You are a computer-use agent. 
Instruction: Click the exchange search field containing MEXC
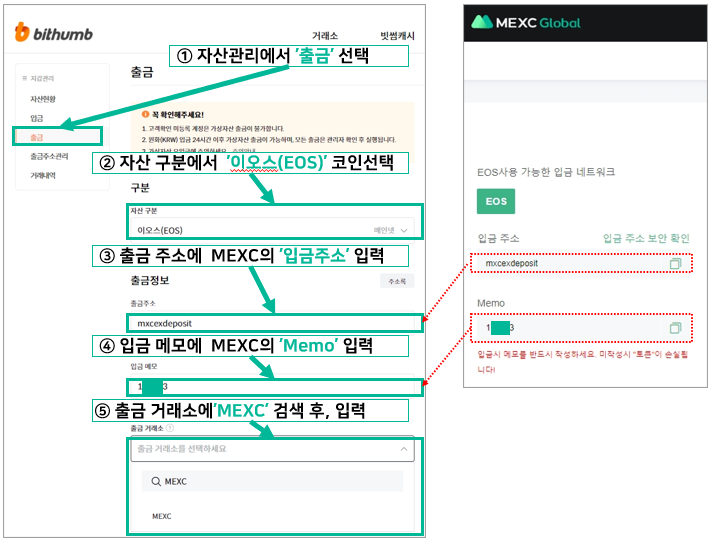click(x=273, y=481)
